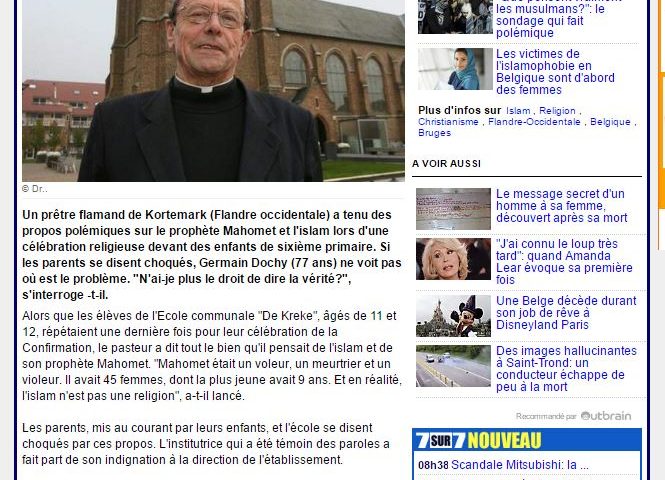Open the Amanda Lear article link

(x=564, y=262)
